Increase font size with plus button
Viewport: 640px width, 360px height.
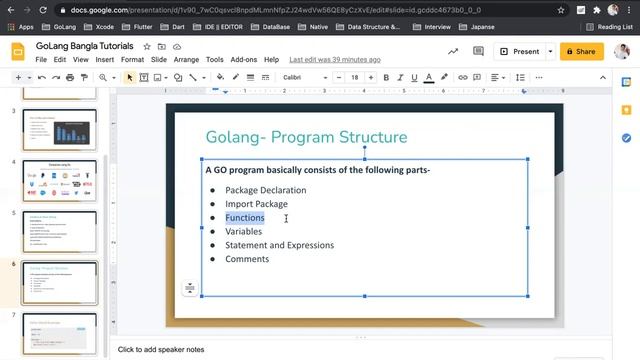click(x=371, y=78)
